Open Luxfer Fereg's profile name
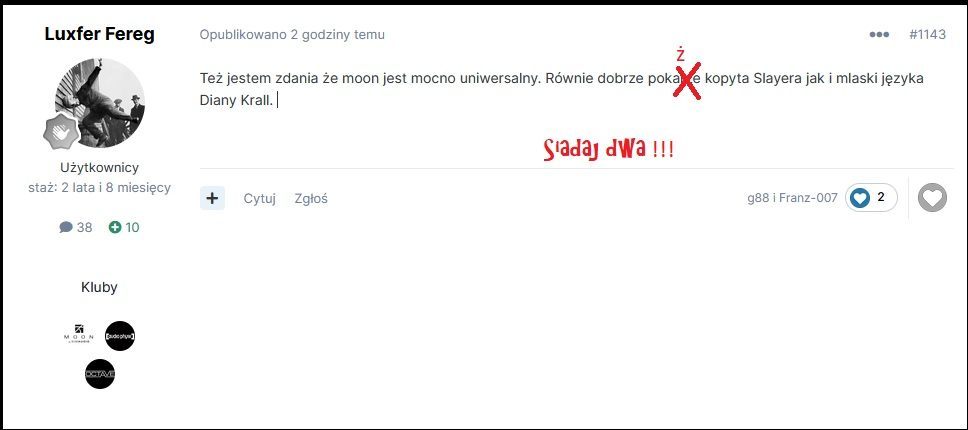 [x=99, y=34]
